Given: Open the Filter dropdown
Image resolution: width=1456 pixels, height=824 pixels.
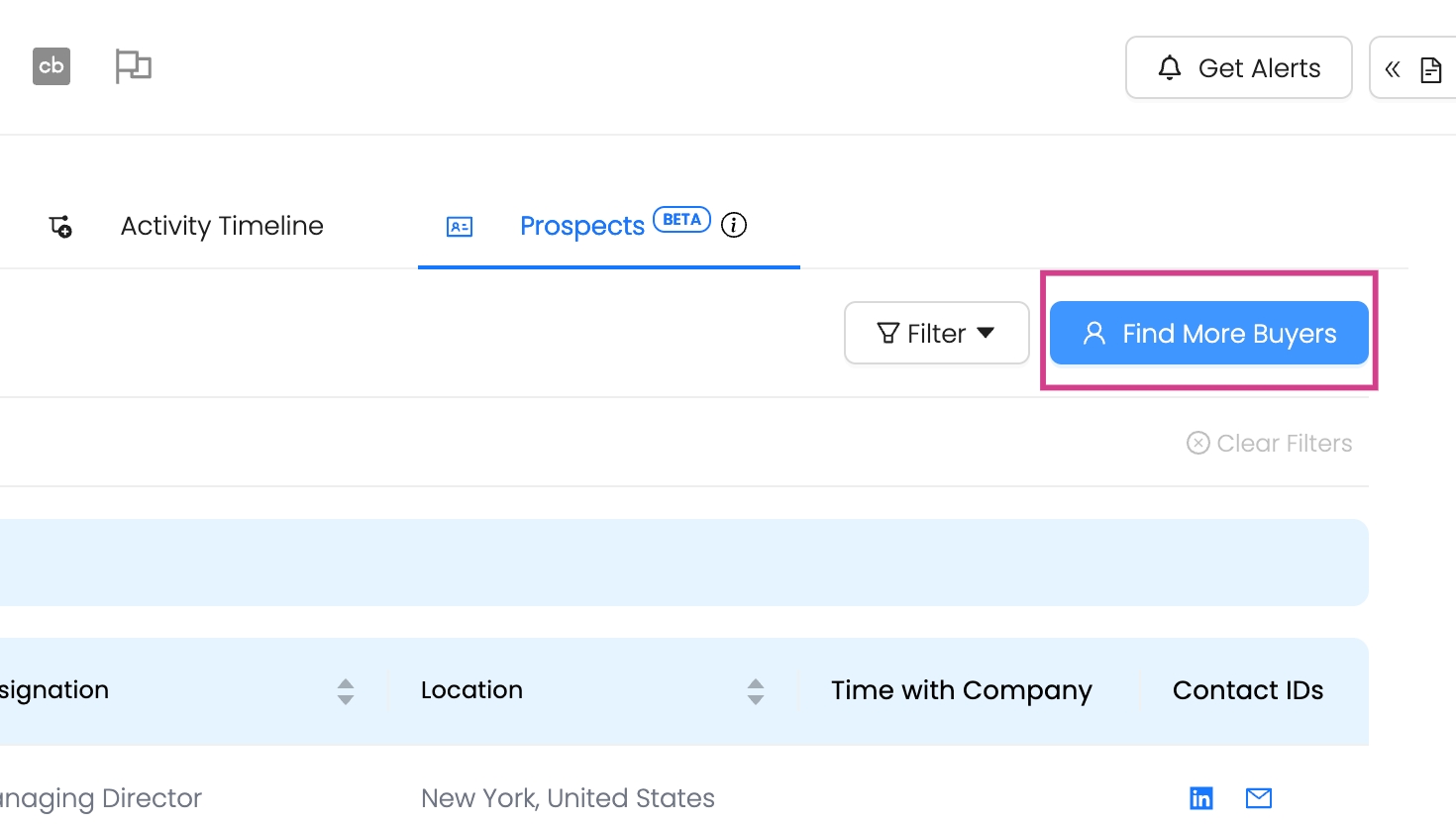Looking at the screenshot, I should point(936,334).
